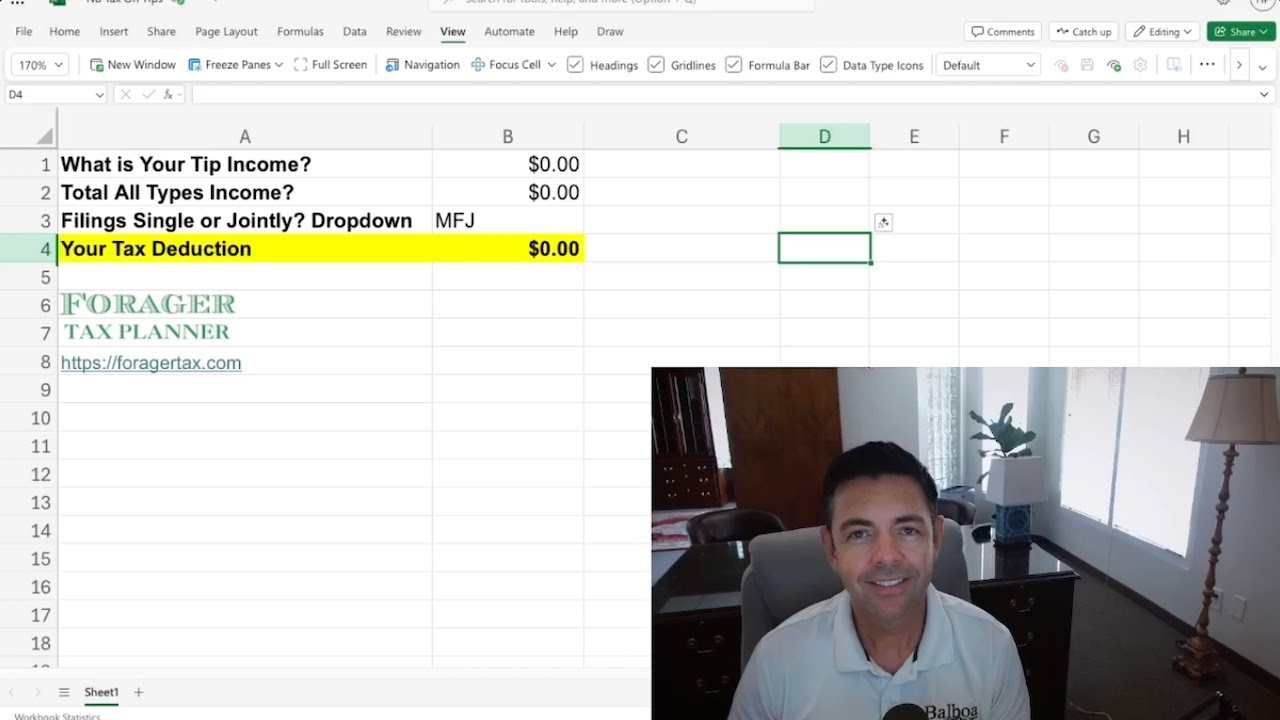The width and height of the screenshot is (1280, 720).
Task: Click the exit sheet view eye icon
Action: pyautogui.click(x=1061, y=65)
